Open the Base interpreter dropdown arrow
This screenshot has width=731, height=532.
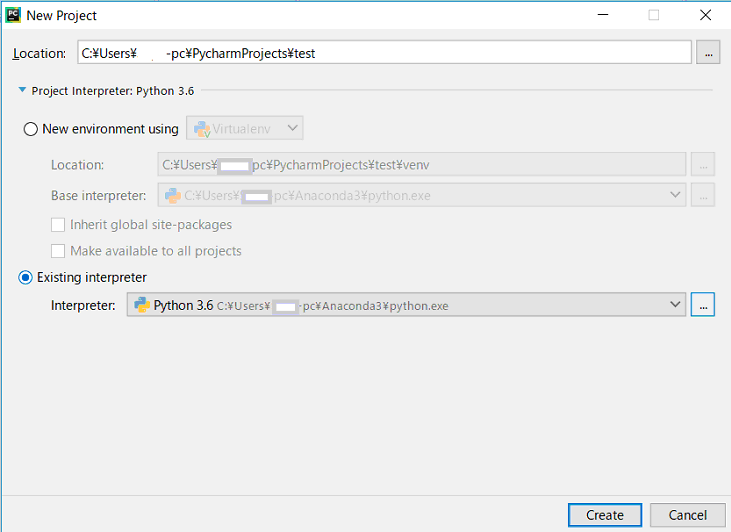point(675,195)
